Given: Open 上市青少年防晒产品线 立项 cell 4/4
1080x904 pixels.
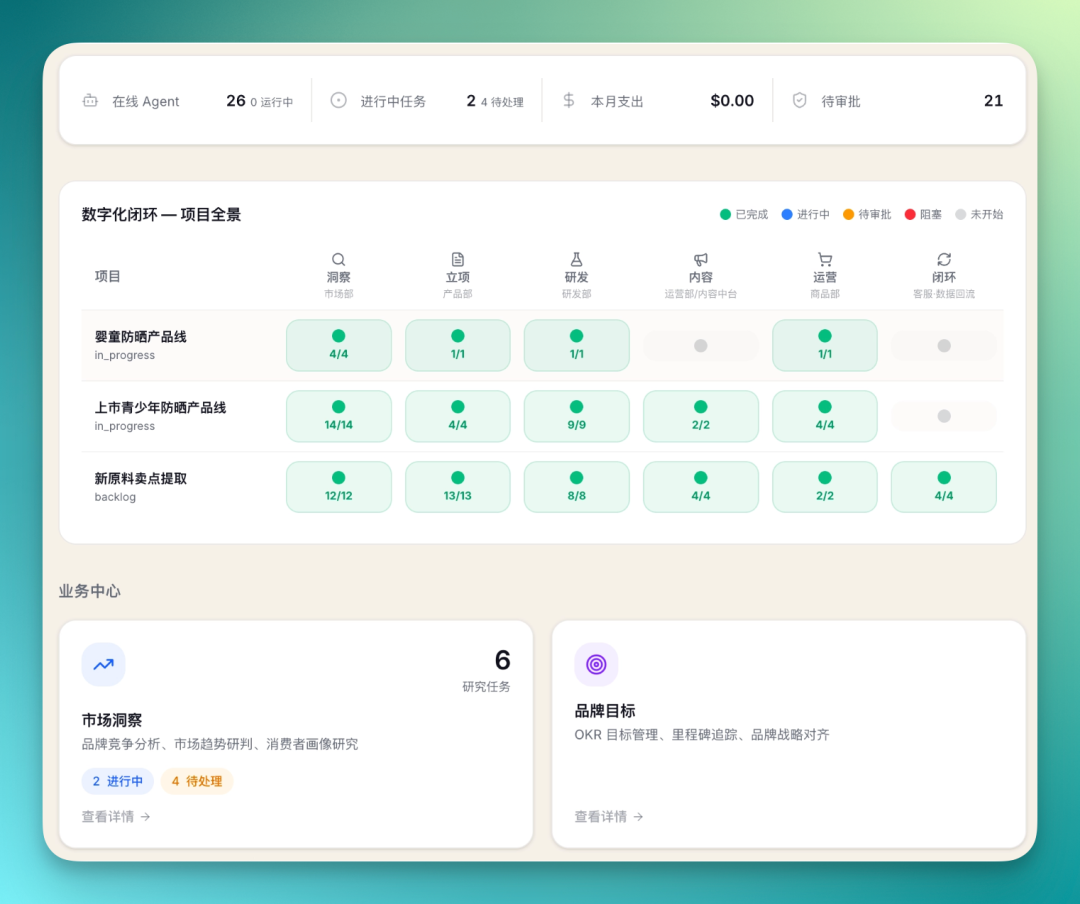Looking at the screenshot, I should 457,416.
